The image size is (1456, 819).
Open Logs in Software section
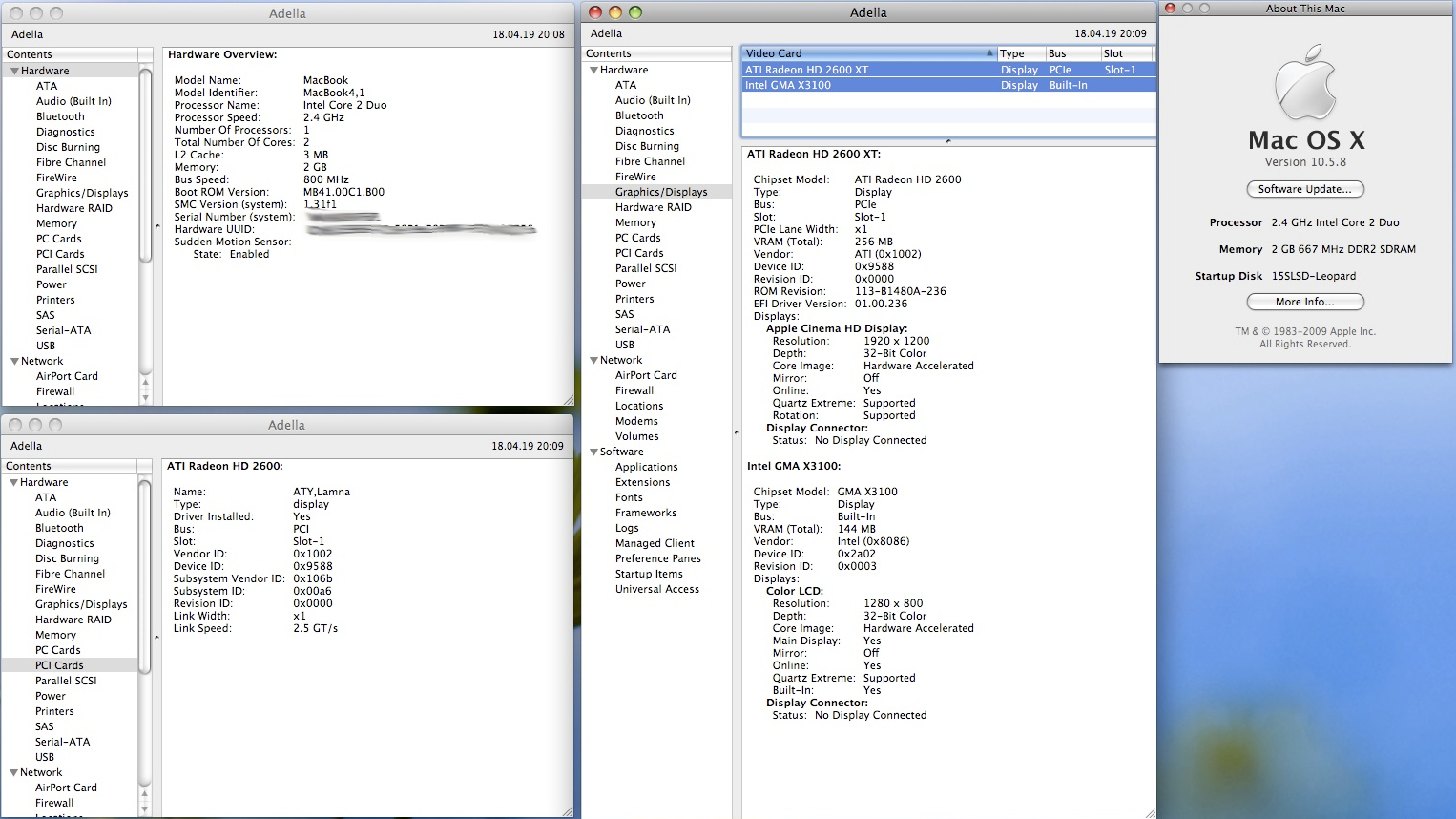click(627, 528)
